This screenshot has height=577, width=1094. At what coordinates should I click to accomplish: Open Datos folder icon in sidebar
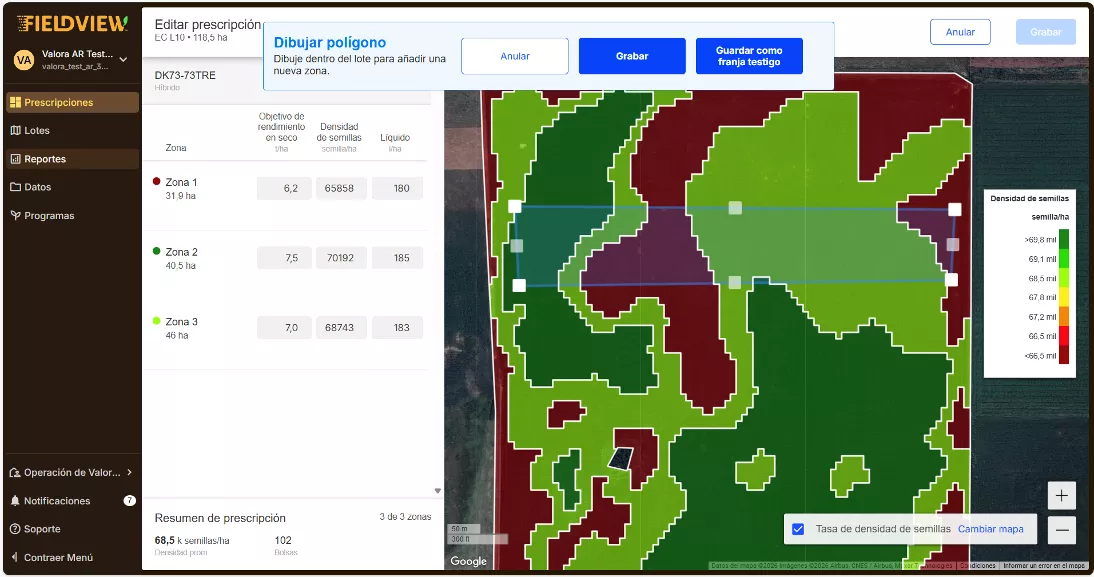coord(15,187)
